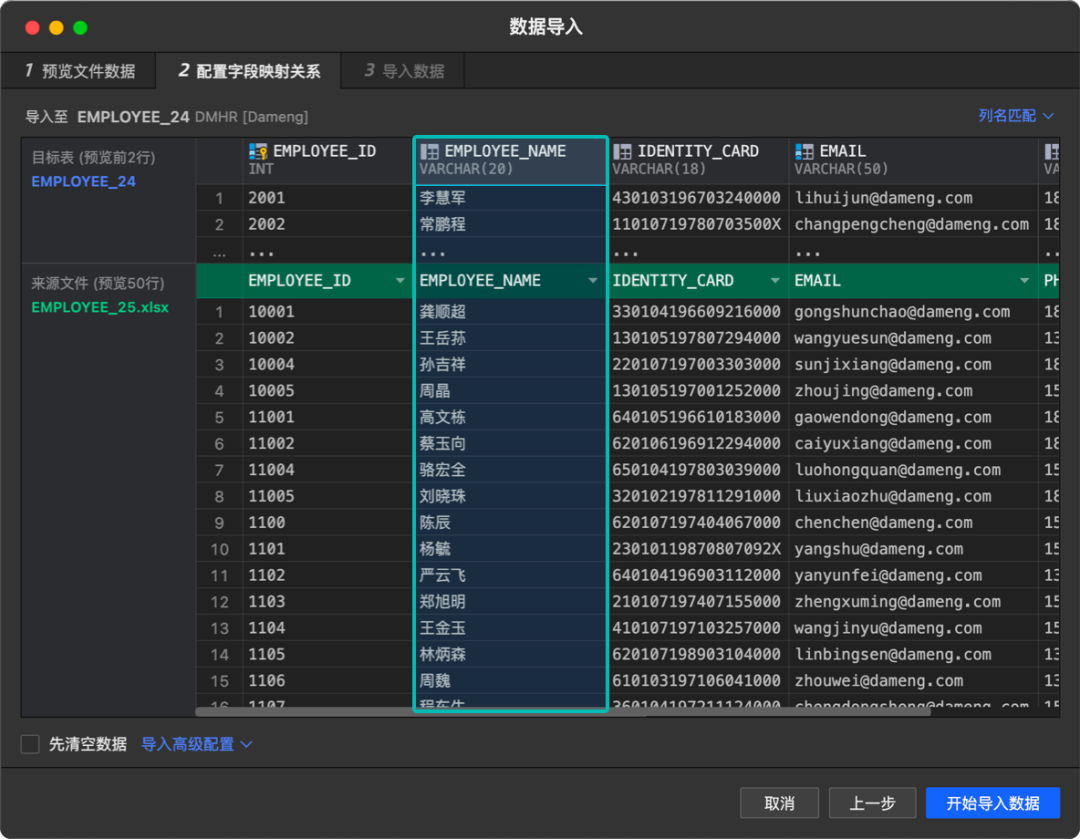Click the horizontal scrollbar of the preview table
1080x839 pixels.
(563, 712)
